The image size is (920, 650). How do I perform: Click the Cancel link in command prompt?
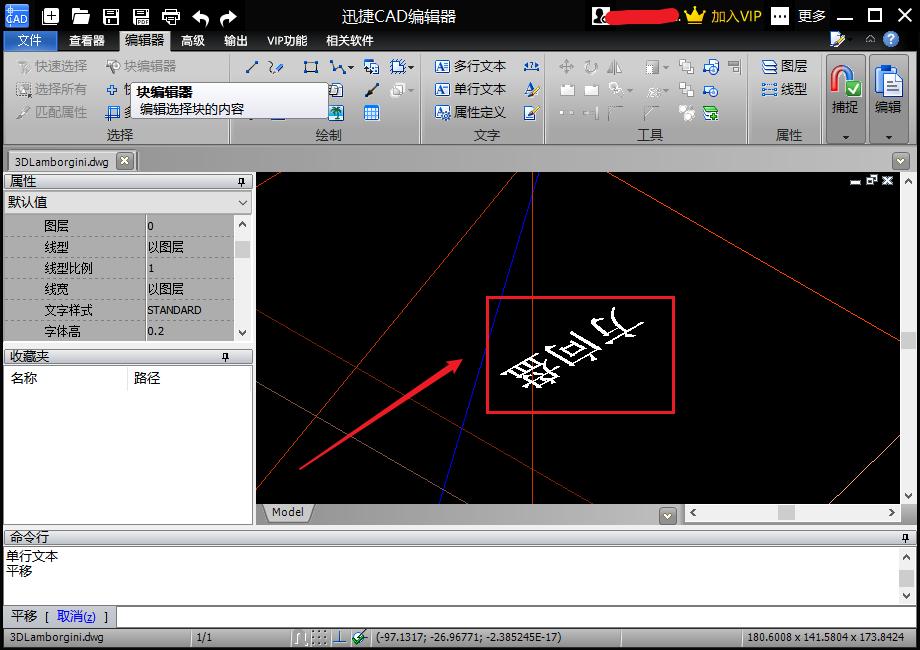click(x=76, y=617)
